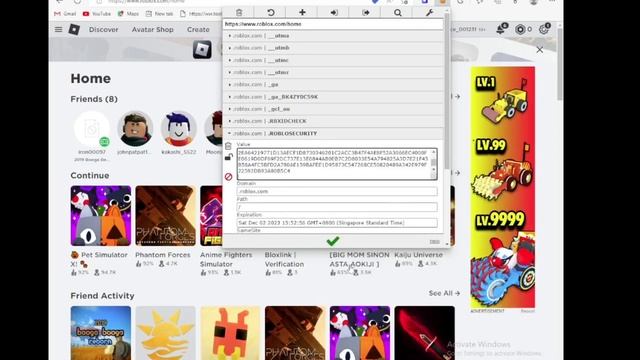640x360 pixels.
Task: Open the Gmail bookmark
Action: [65, 13]
